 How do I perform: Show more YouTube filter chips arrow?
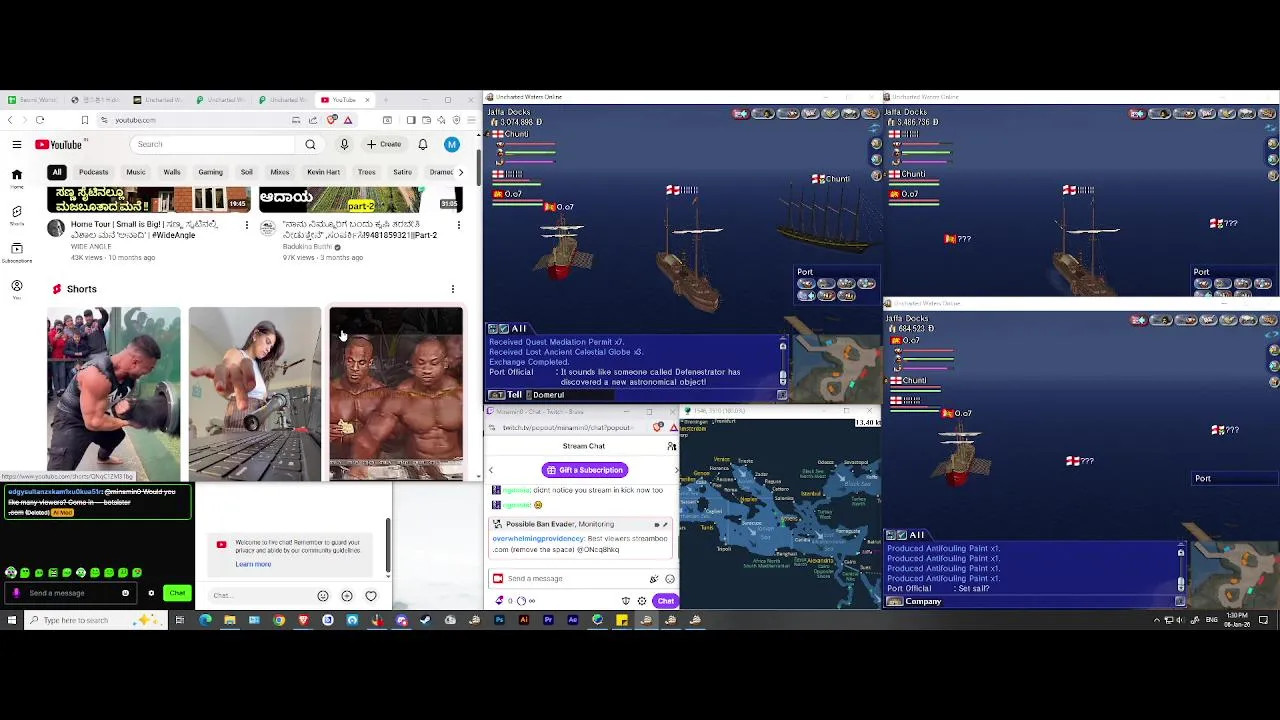coord(460,172)
